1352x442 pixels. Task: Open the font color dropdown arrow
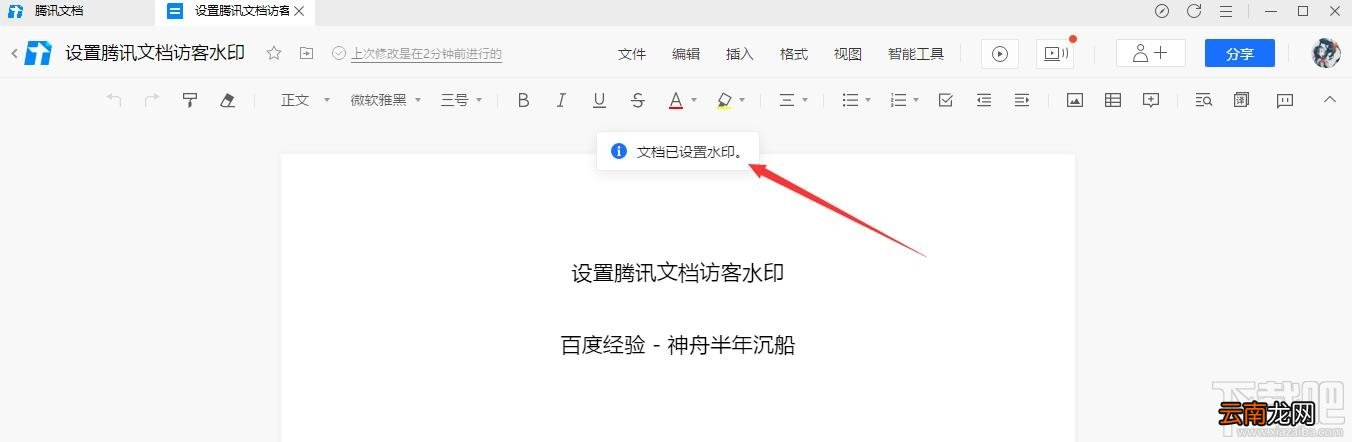694,101
